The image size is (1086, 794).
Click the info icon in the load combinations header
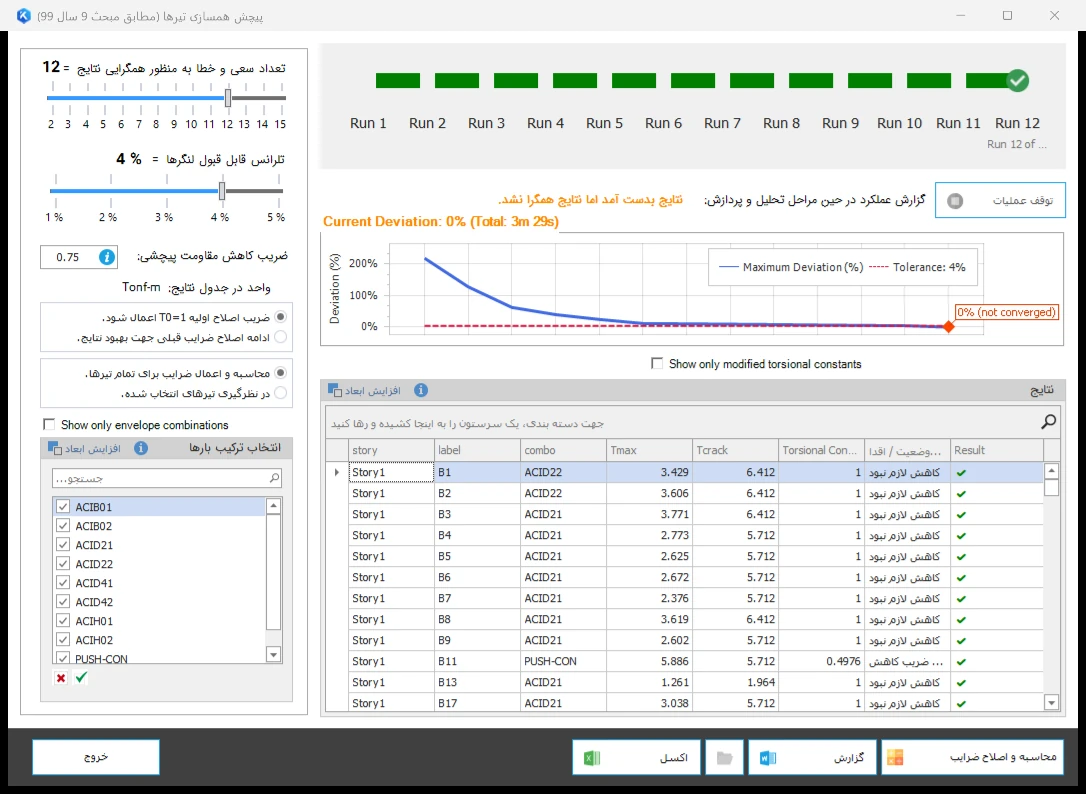click(141, 448)
